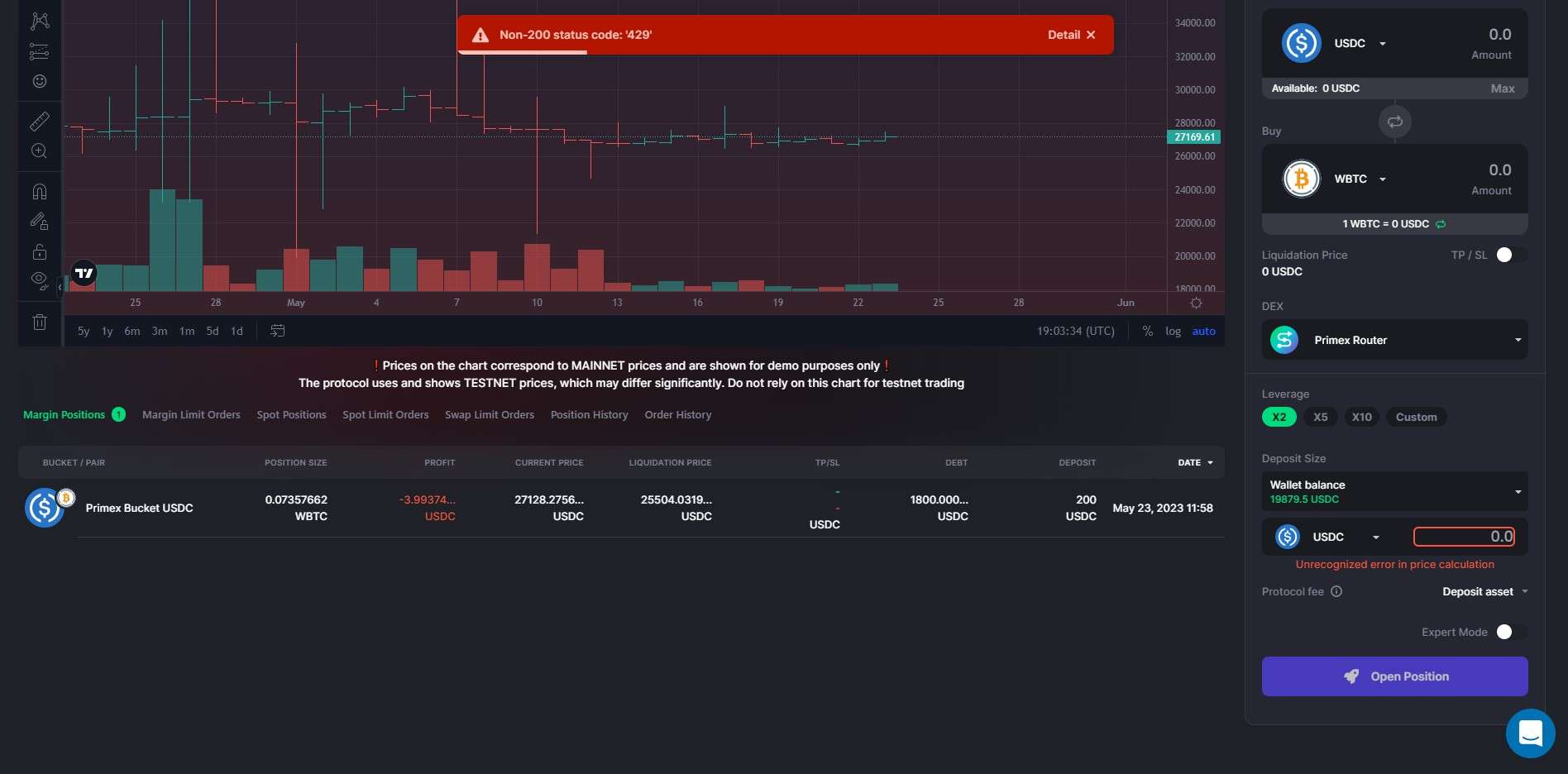Toggle percentage scale on chart
This screenshot has height=774, width=1568.
coord(1148,331)
